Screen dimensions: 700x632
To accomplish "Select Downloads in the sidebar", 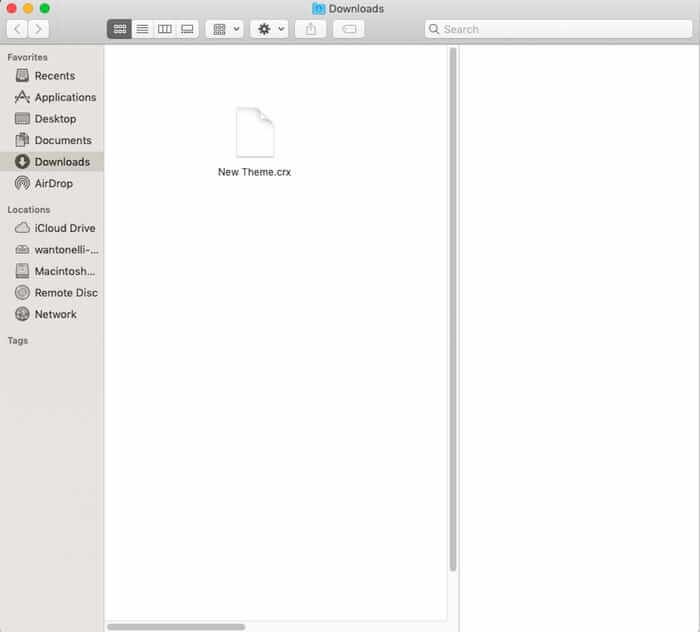I will point(52,162).
